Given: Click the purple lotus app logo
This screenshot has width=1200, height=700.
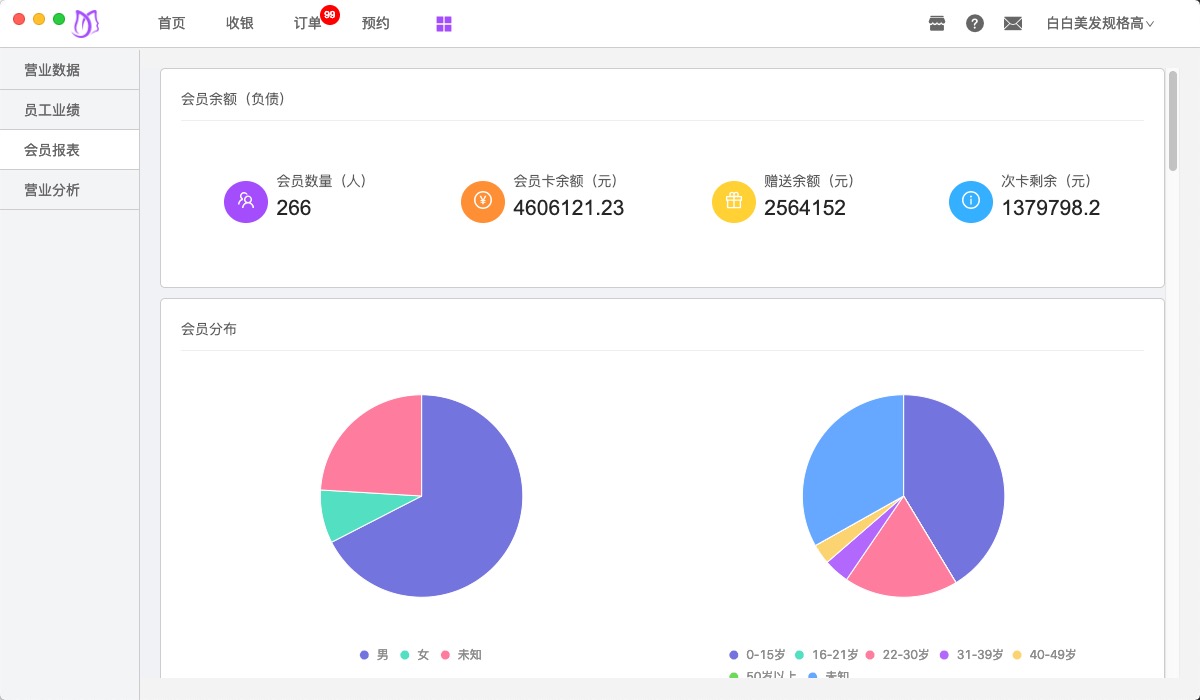Looking at the screenshot, I should coord(86,23).
